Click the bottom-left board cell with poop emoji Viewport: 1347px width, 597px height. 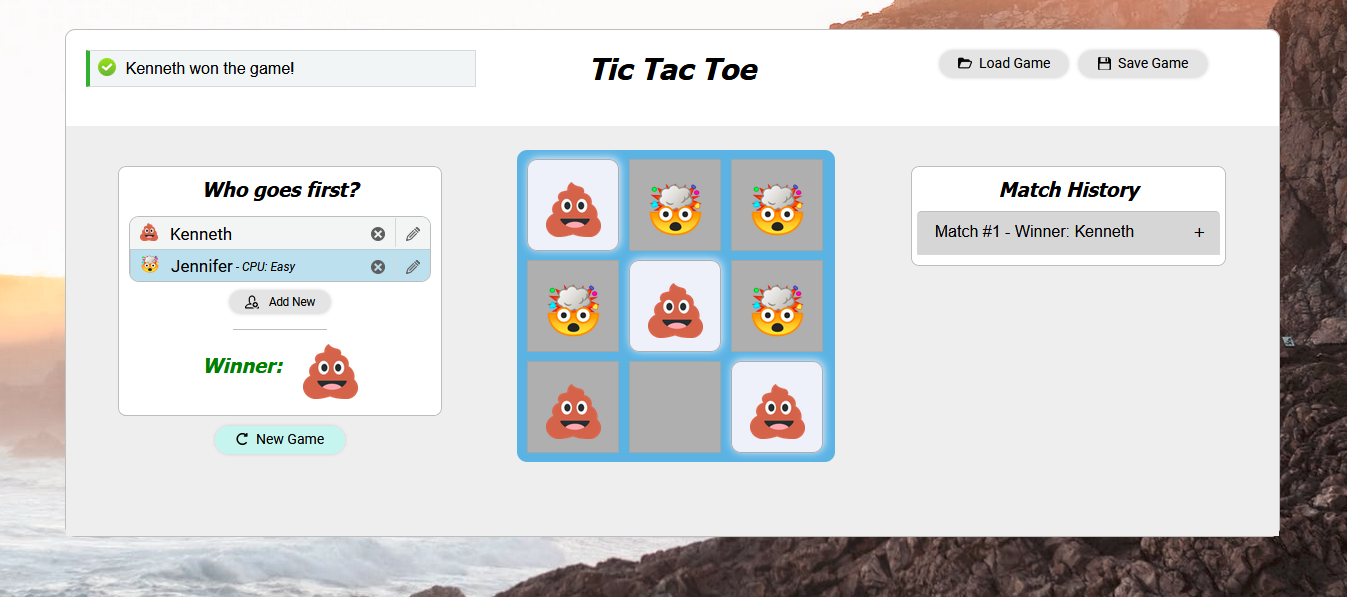click(573, 407)
